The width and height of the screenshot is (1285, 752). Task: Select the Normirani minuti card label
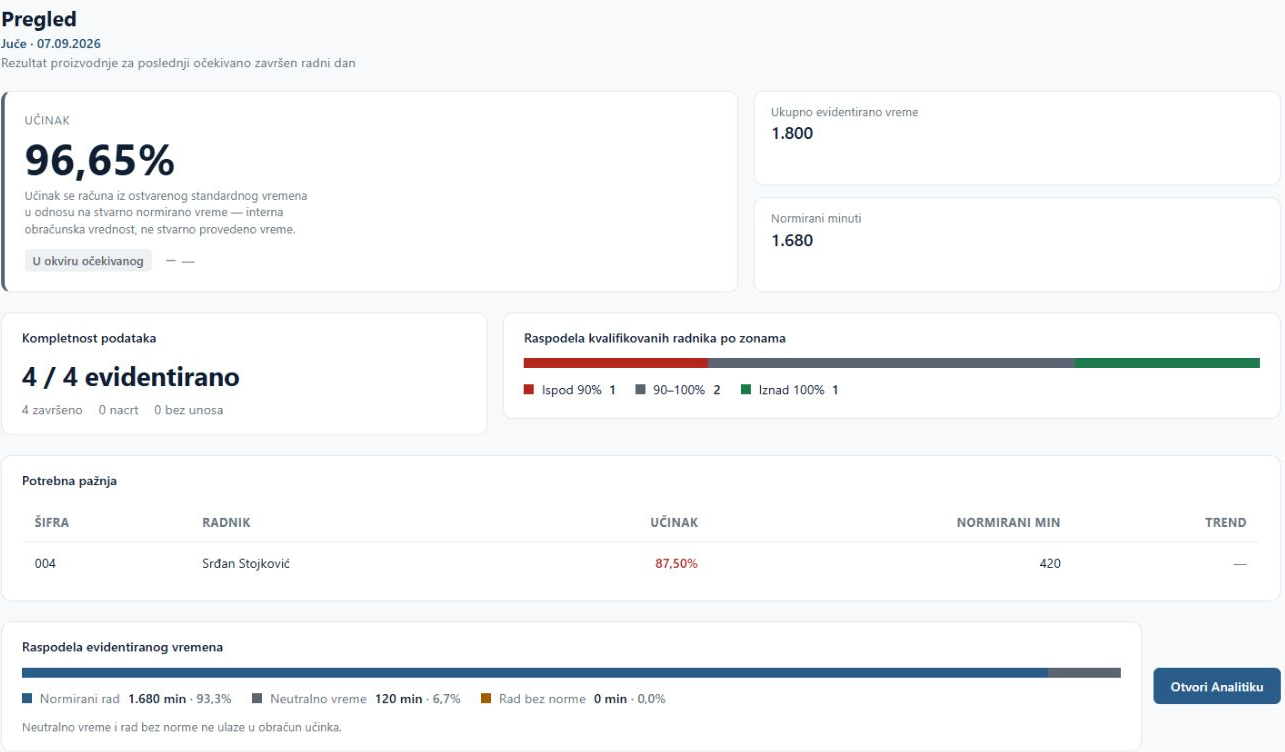(816, 218)
